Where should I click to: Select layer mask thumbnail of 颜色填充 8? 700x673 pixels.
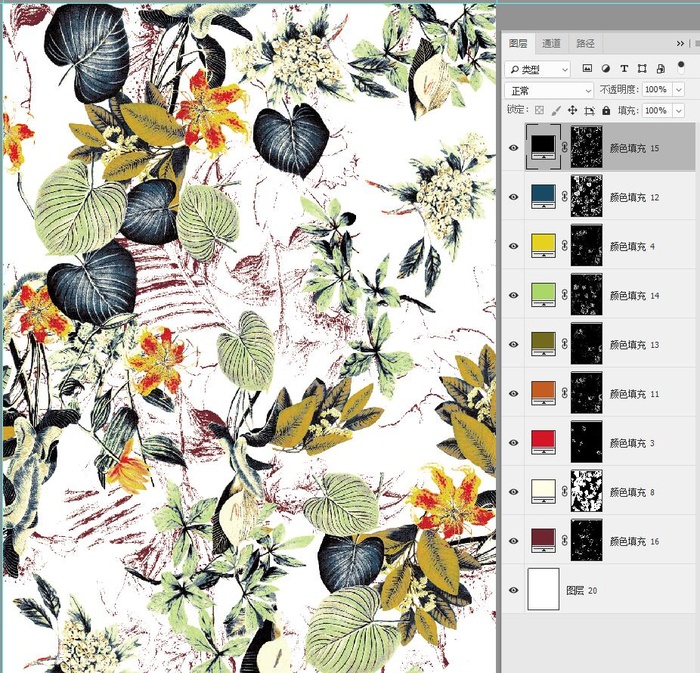coord(587,490)
